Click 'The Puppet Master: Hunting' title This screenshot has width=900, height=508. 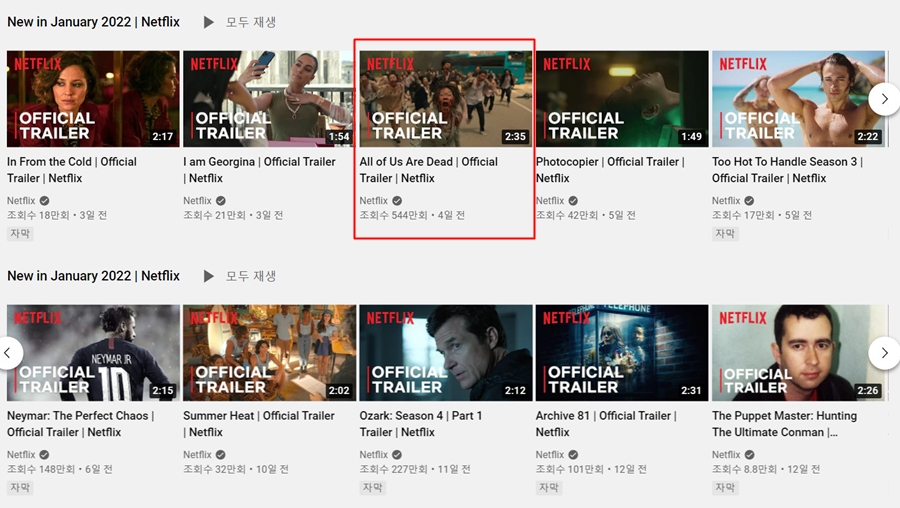[x=784, y=424]
